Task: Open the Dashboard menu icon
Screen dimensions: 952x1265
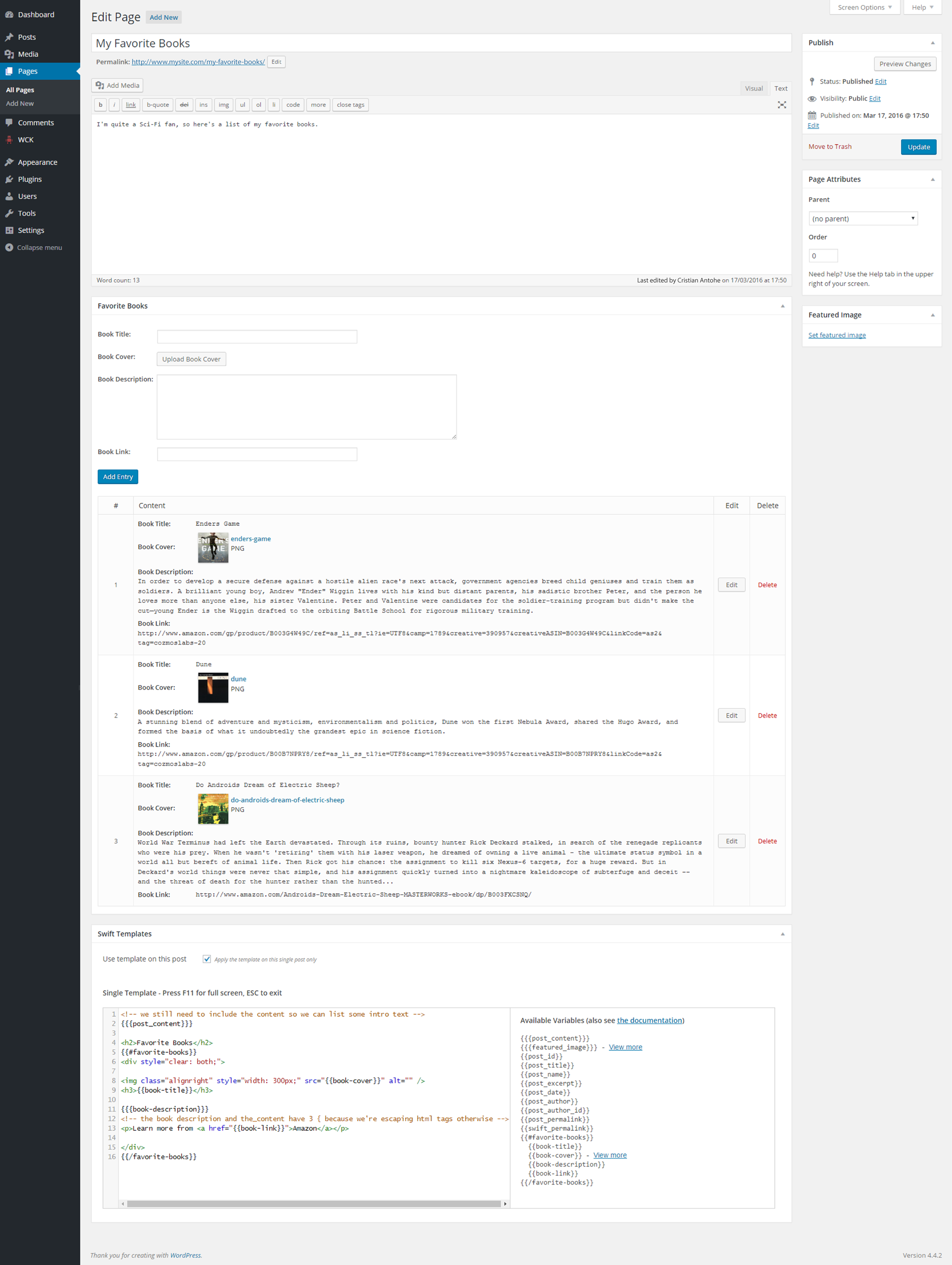Action: (x=9, y=15)
